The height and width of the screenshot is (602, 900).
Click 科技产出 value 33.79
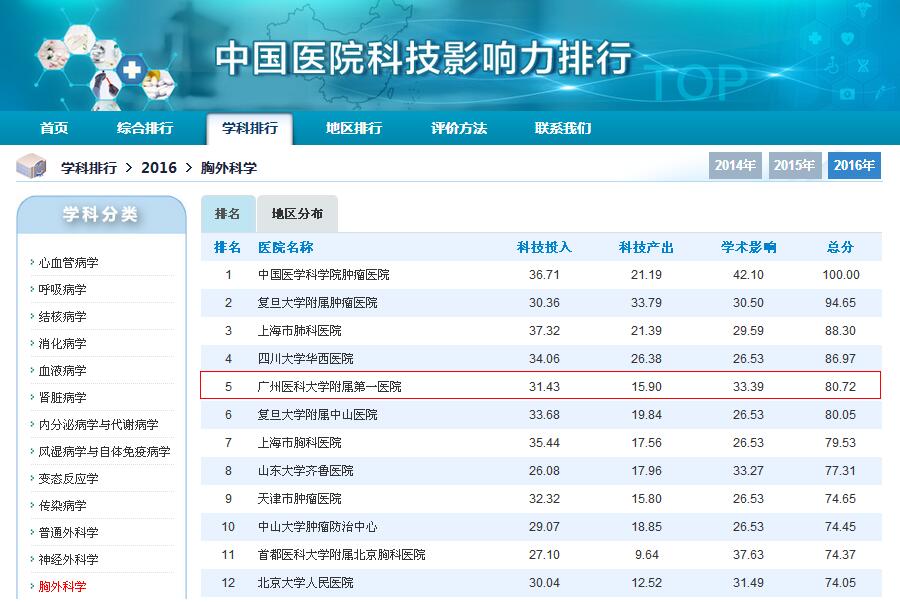(646, 303)
